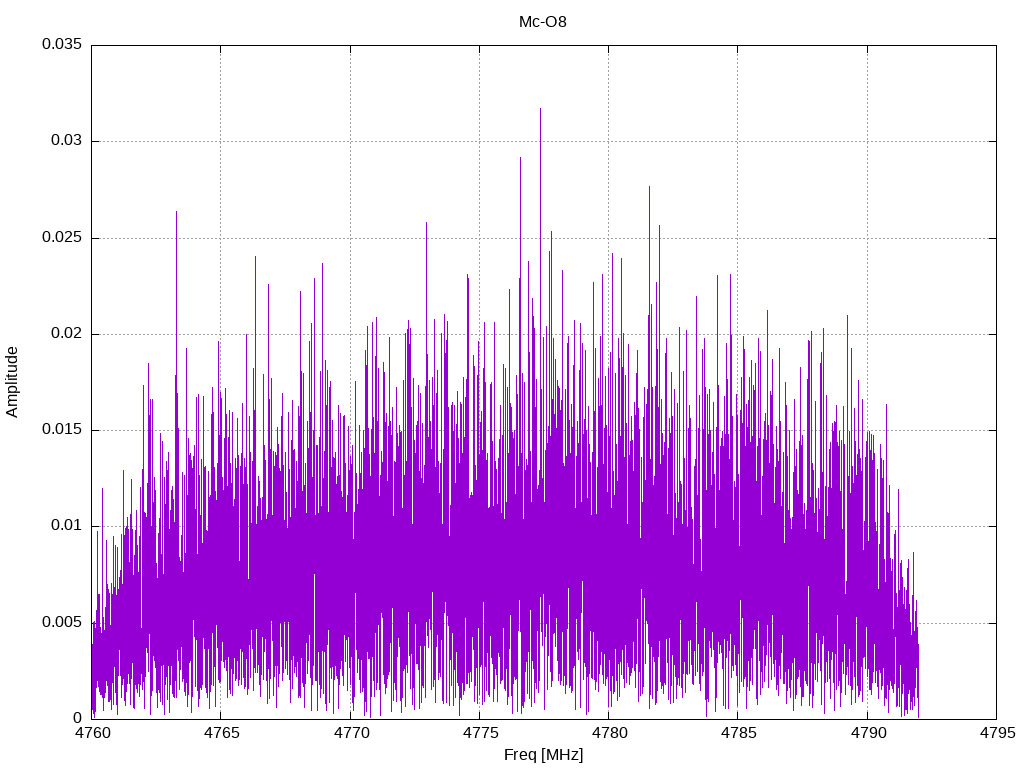Click the 4760 x-axis tick label
Image resolution: width=1024 pixels, height=768 pixels.
[x=93, y=733]
